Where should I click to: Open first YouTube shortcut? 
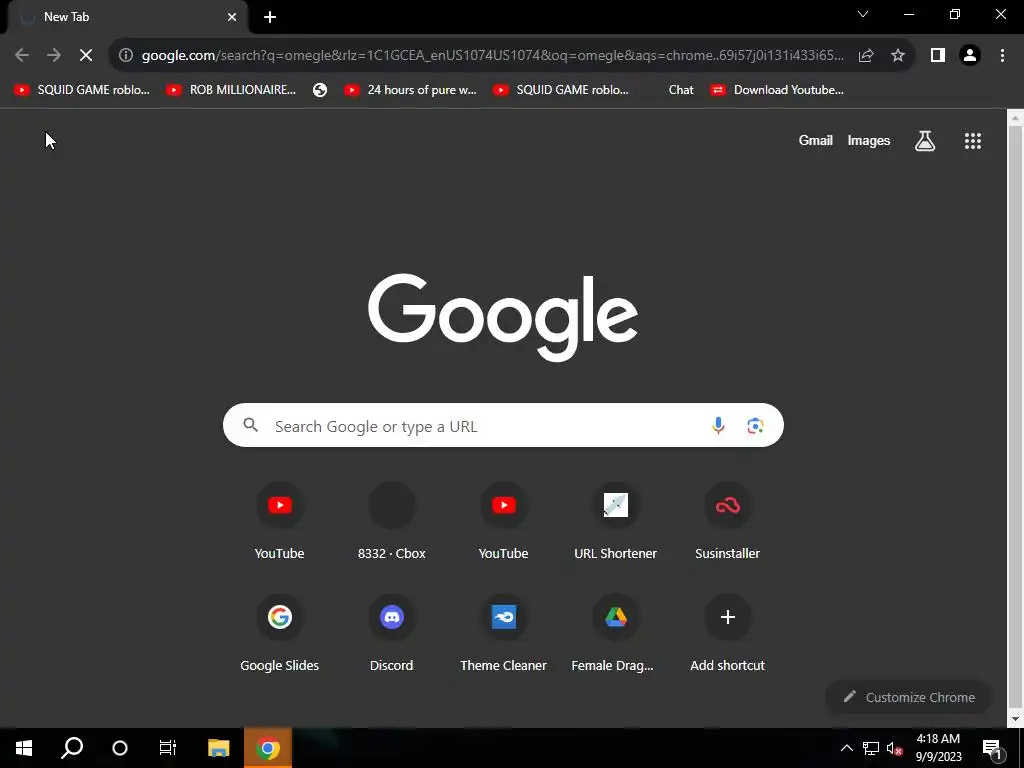click(280, 521)
